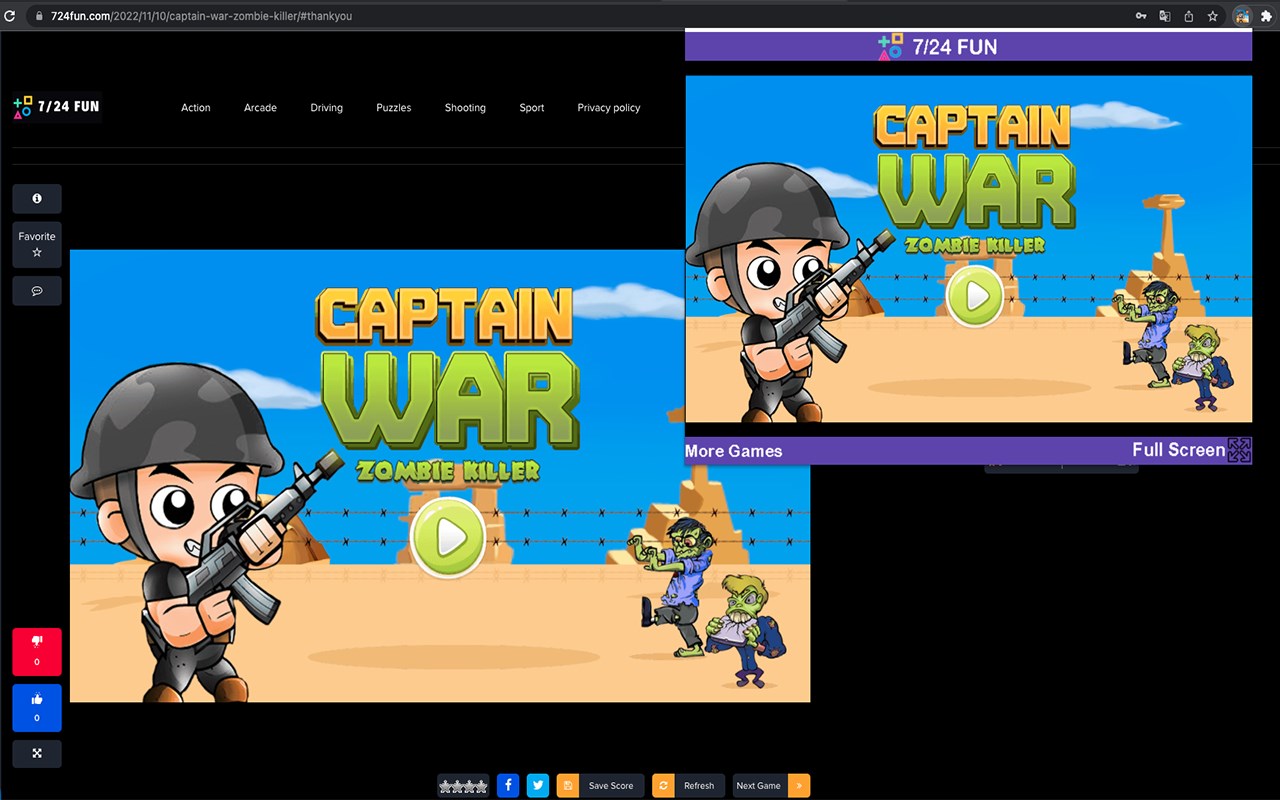Share the game on Facebook

(508, 786)
